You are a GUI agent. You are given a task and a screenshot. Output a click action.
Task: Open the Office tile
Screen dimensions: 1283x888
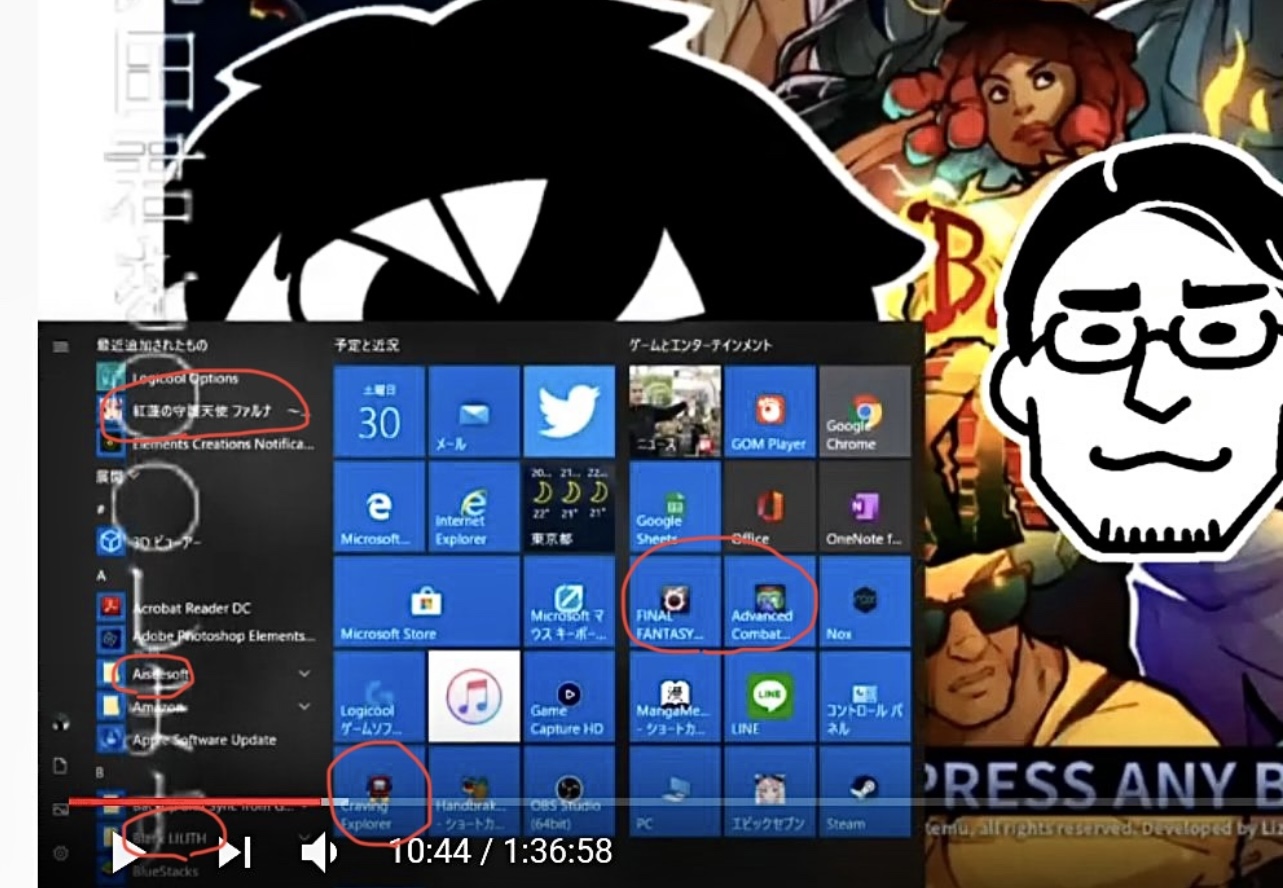(770, 507)
